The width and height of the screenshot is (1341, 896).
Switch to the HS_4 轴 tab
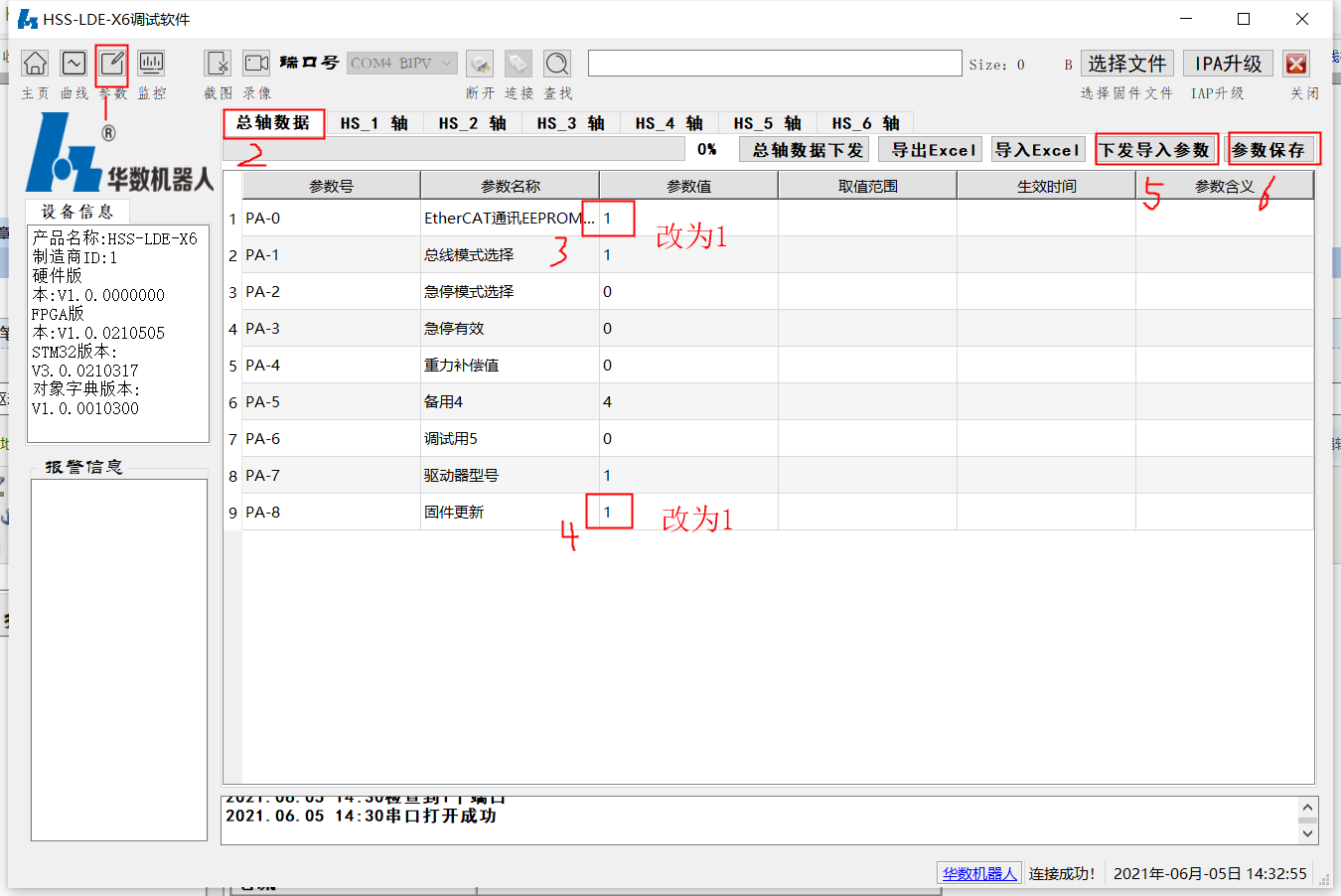(669, 123)
